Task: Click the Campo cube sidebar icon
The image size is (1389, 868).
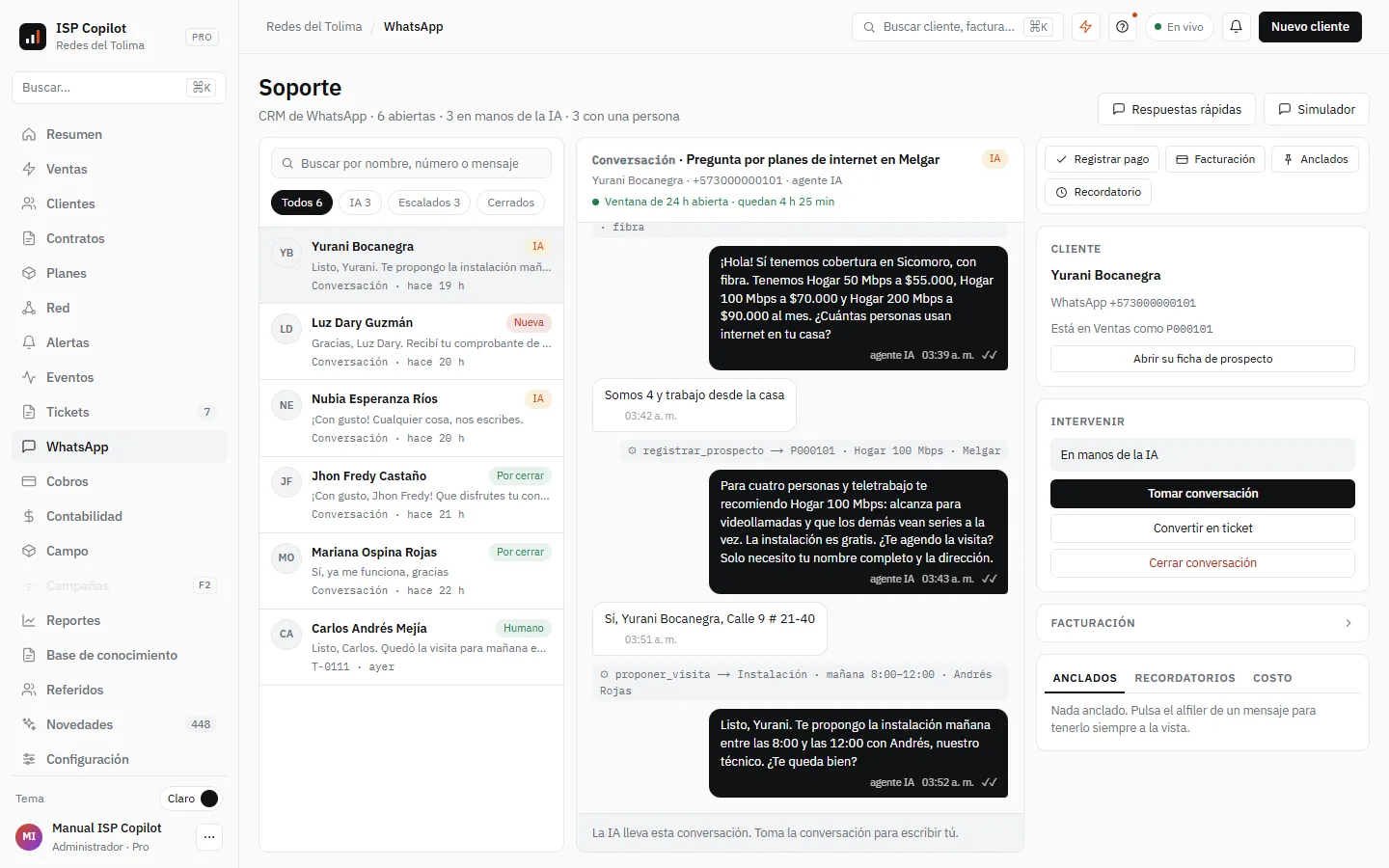Action: pos(29,551)
